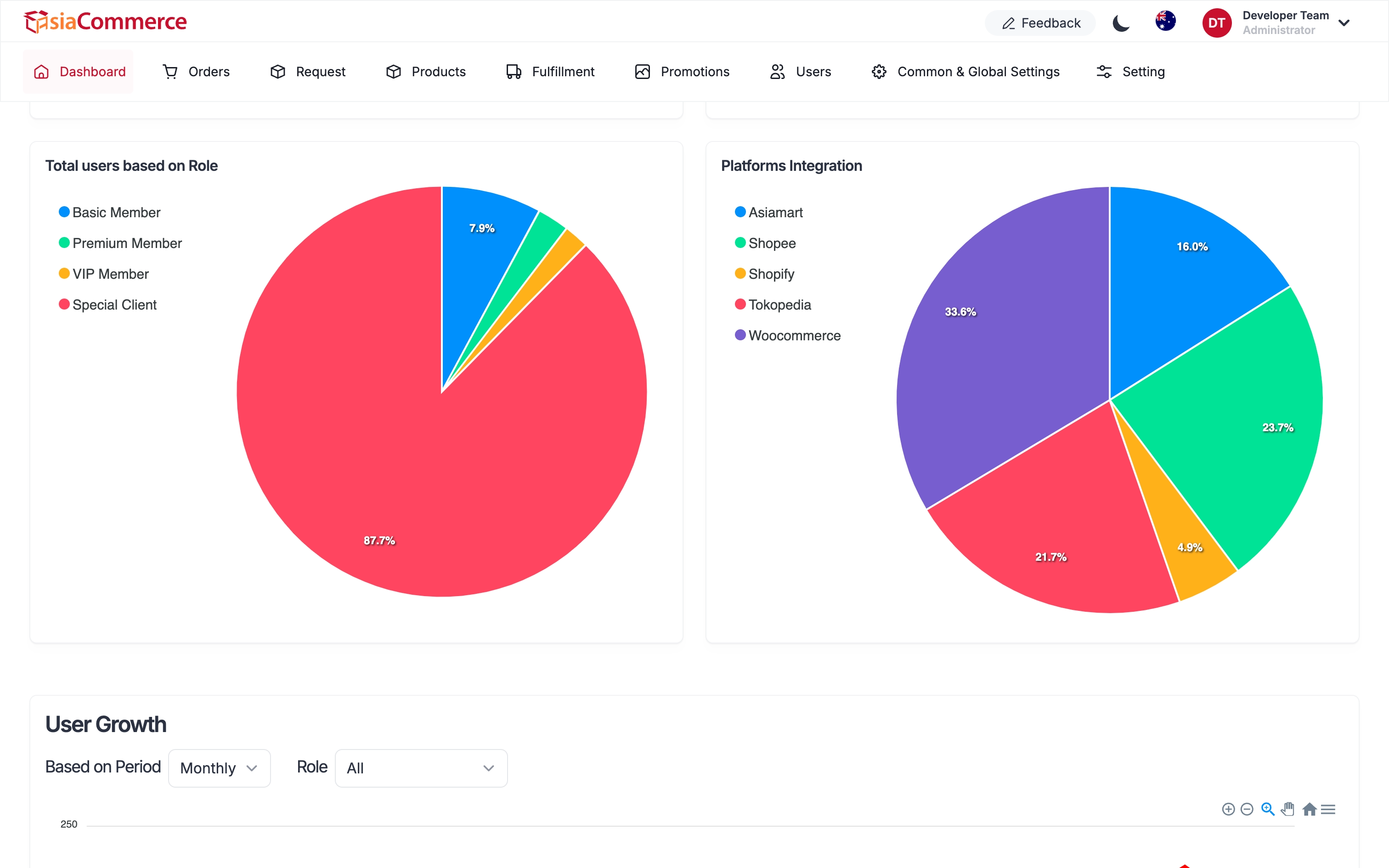Viewport: 1389px width, 868px height.
Task: Toggle dark mode moon icon
Action: point(1121,23)
